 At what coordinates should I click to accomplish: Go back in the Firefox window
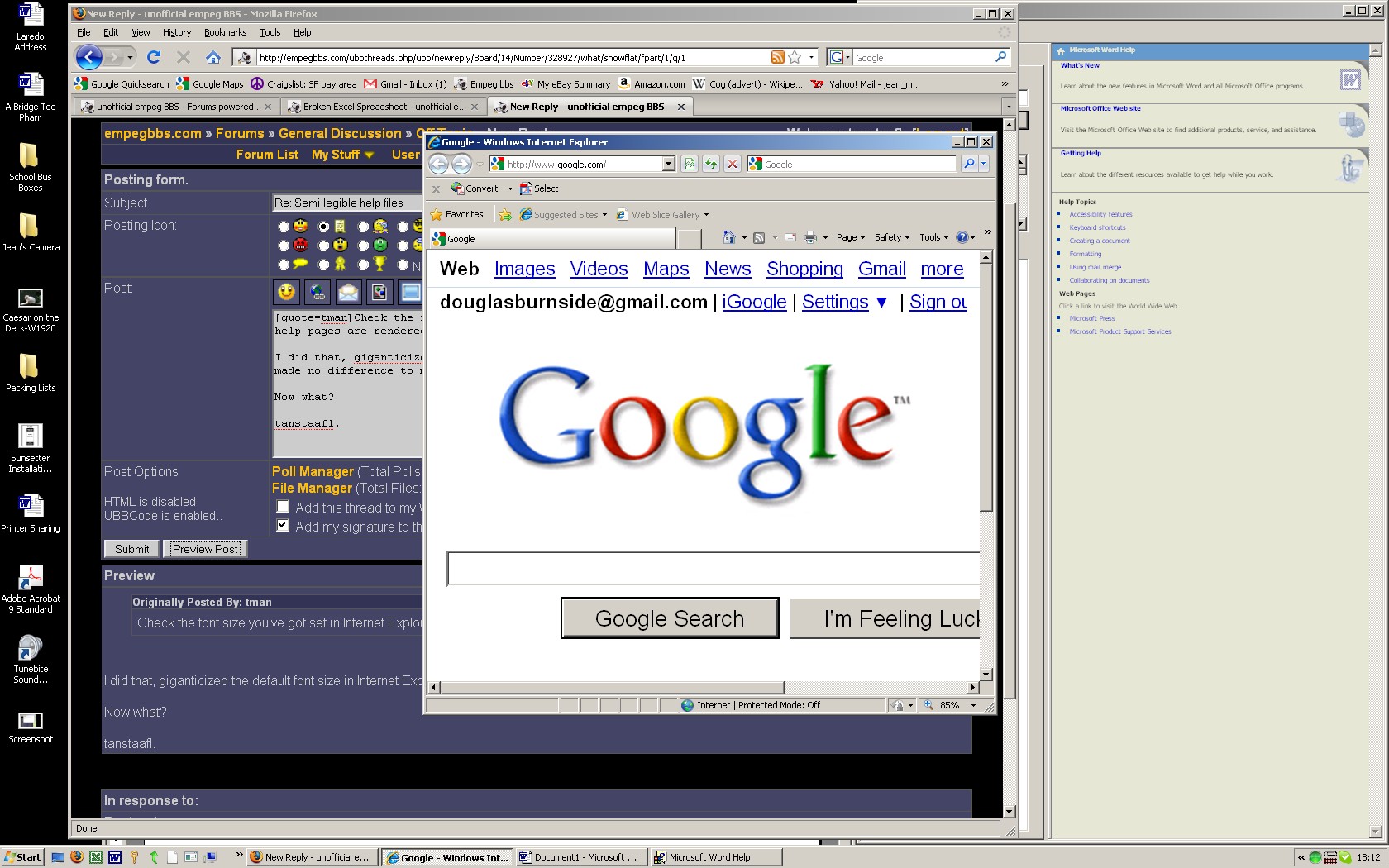pyautogui.click(x=88, y=57)
